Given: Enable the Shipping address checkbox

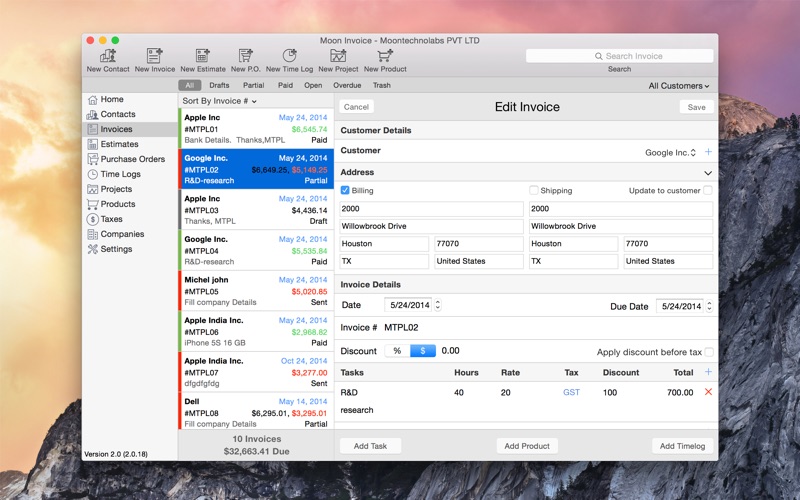Looking at the screenshot, I should 534,190.
